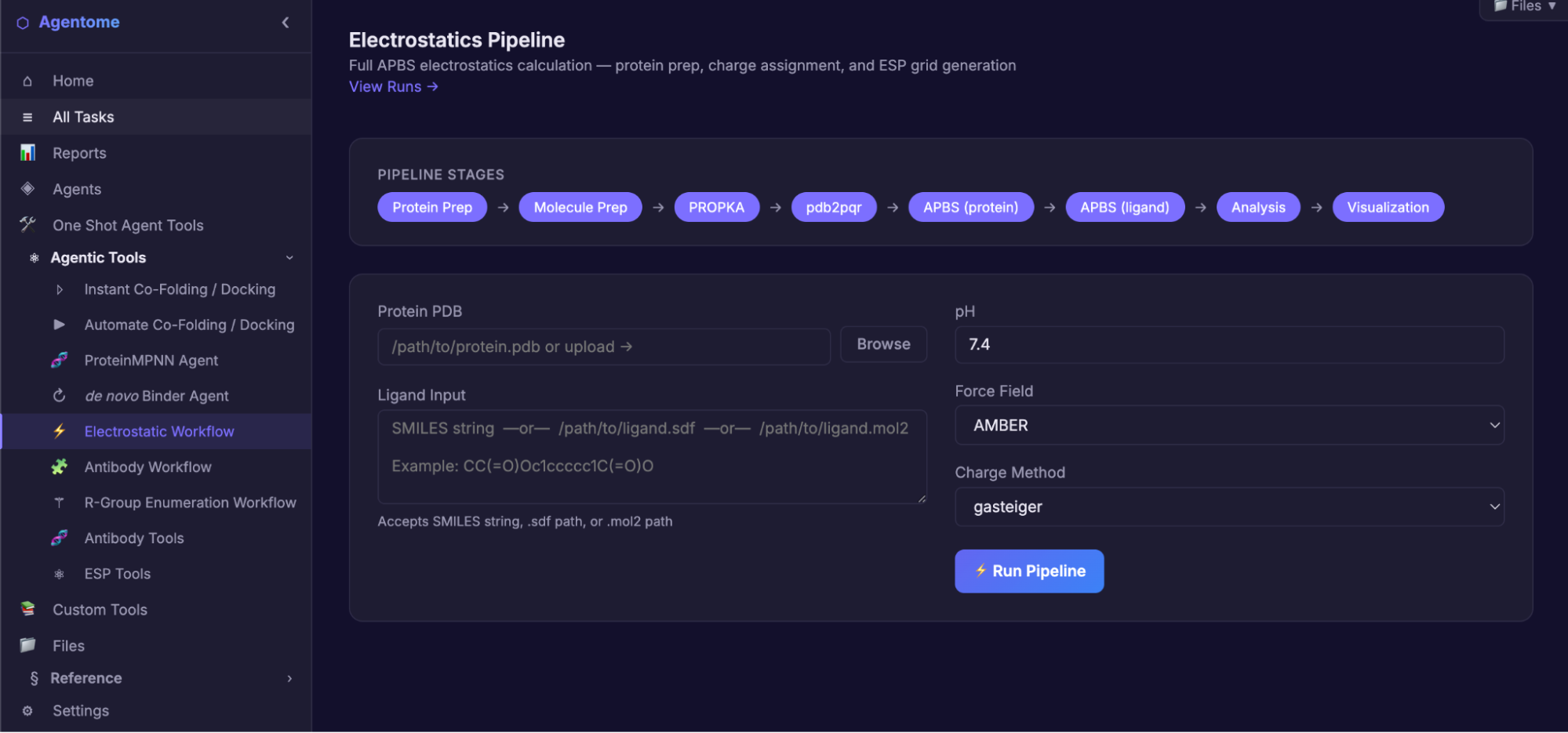Click the R-Group Enumeration Workflow icon

click(x=60, y=503)
